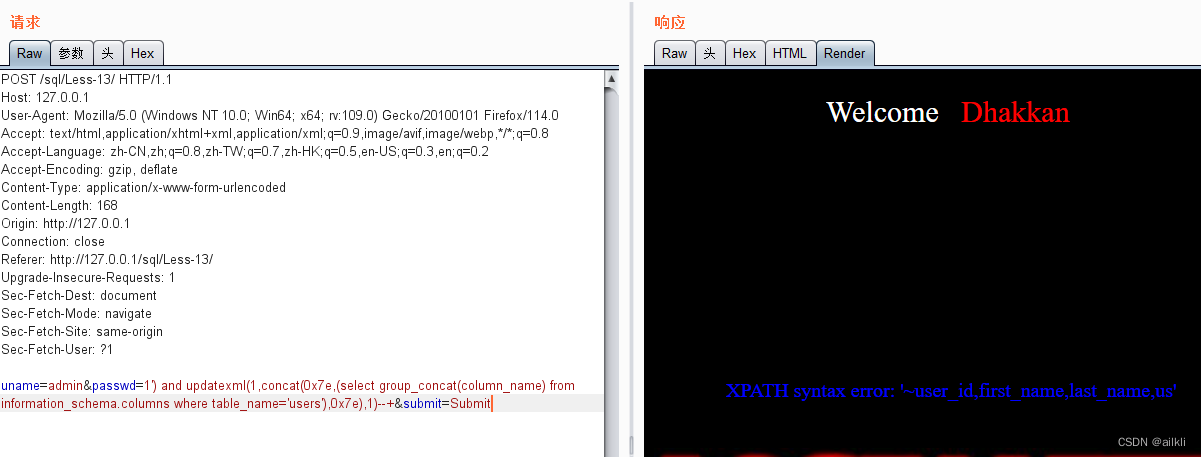Click the Content-Type header line

coord(143,187)
